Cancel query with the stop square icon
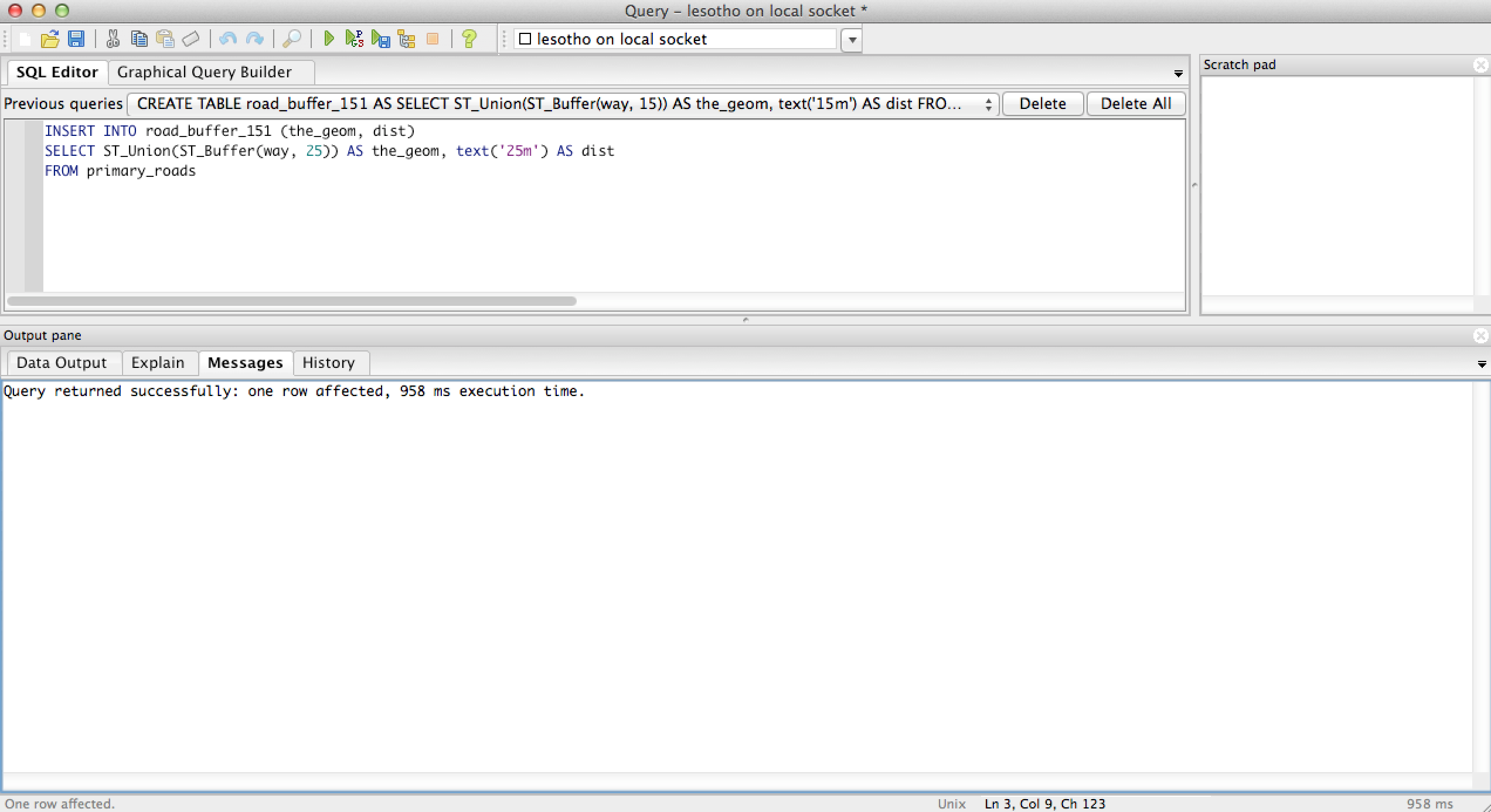Screen dimensions: 1491x812 point(433,39)
